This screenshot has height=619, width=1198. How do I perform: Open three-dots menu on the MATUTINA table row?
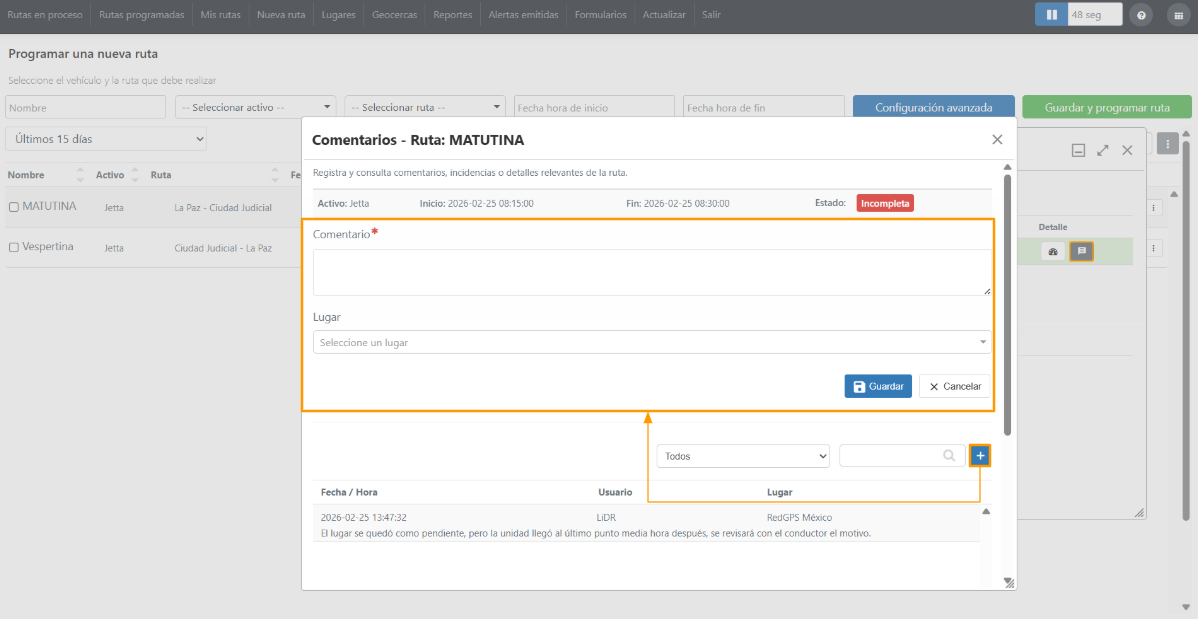click(1153, 207)
